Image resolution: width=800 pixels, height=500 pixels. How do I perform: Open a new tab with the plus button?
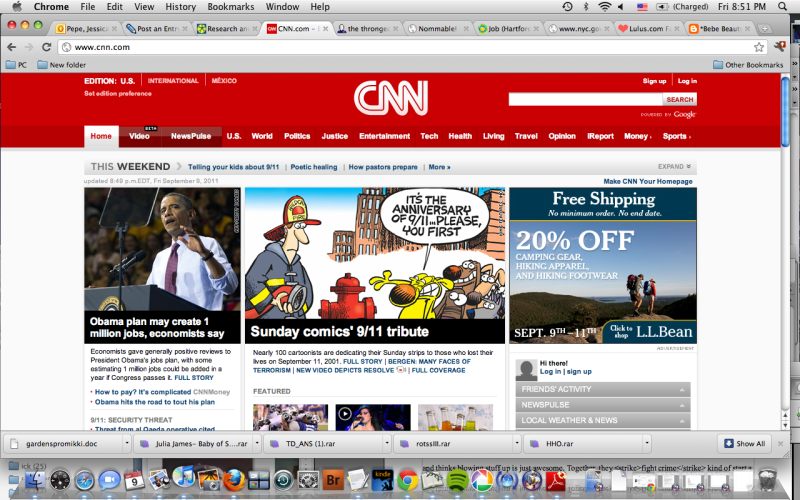(x=764, y=29)
